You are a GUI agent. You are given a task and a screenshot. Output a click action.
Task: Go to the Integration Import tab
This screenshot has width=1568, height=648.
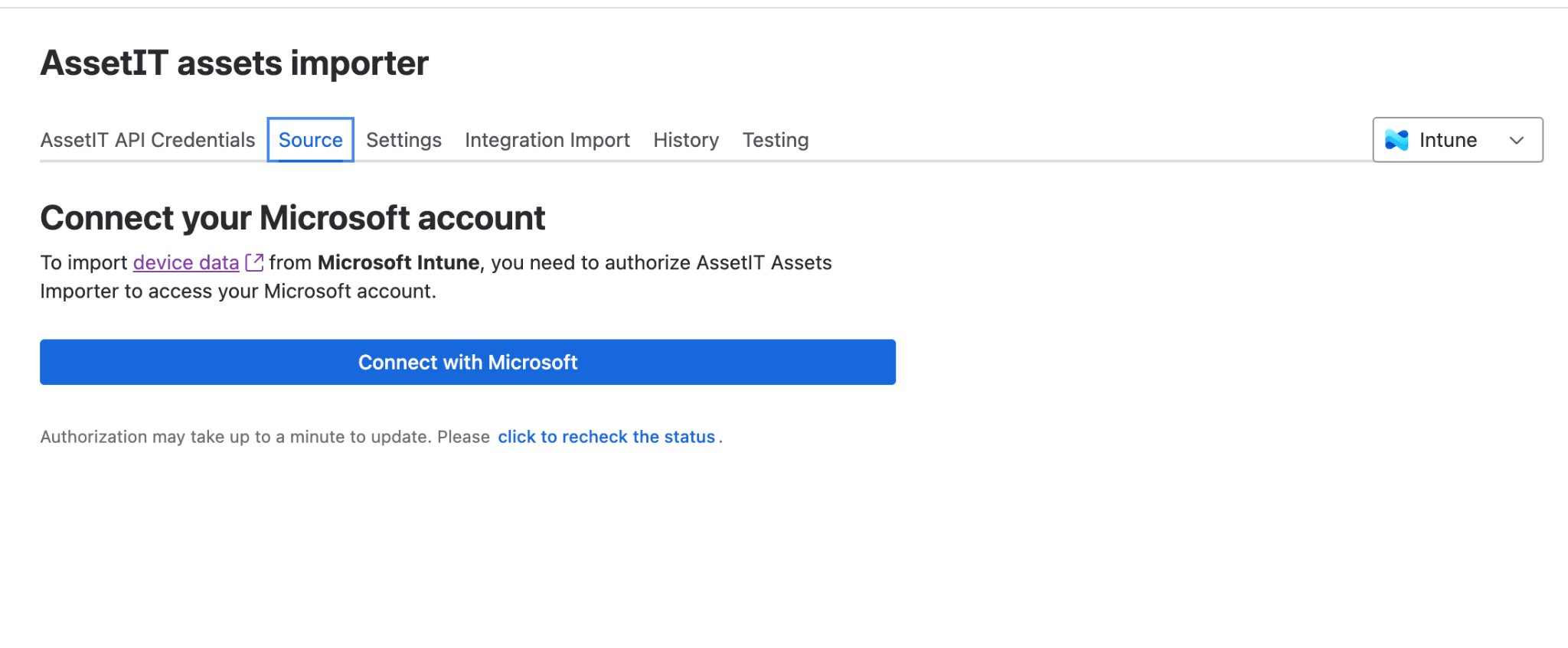[x=547, y=140]
